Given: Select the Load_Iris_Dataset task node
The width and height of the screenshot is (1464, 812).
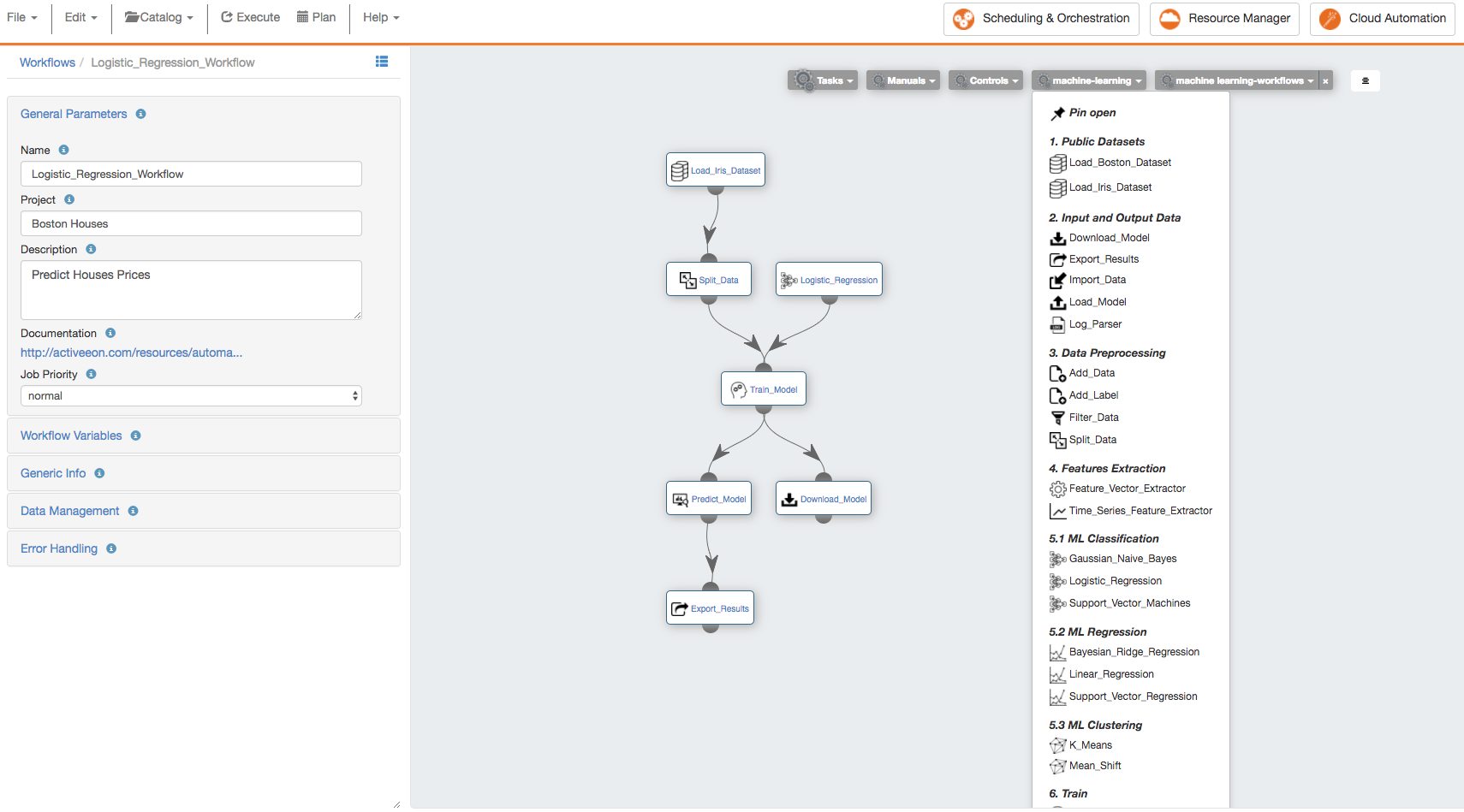Looking at the screenshot, I should coord(716,169).
